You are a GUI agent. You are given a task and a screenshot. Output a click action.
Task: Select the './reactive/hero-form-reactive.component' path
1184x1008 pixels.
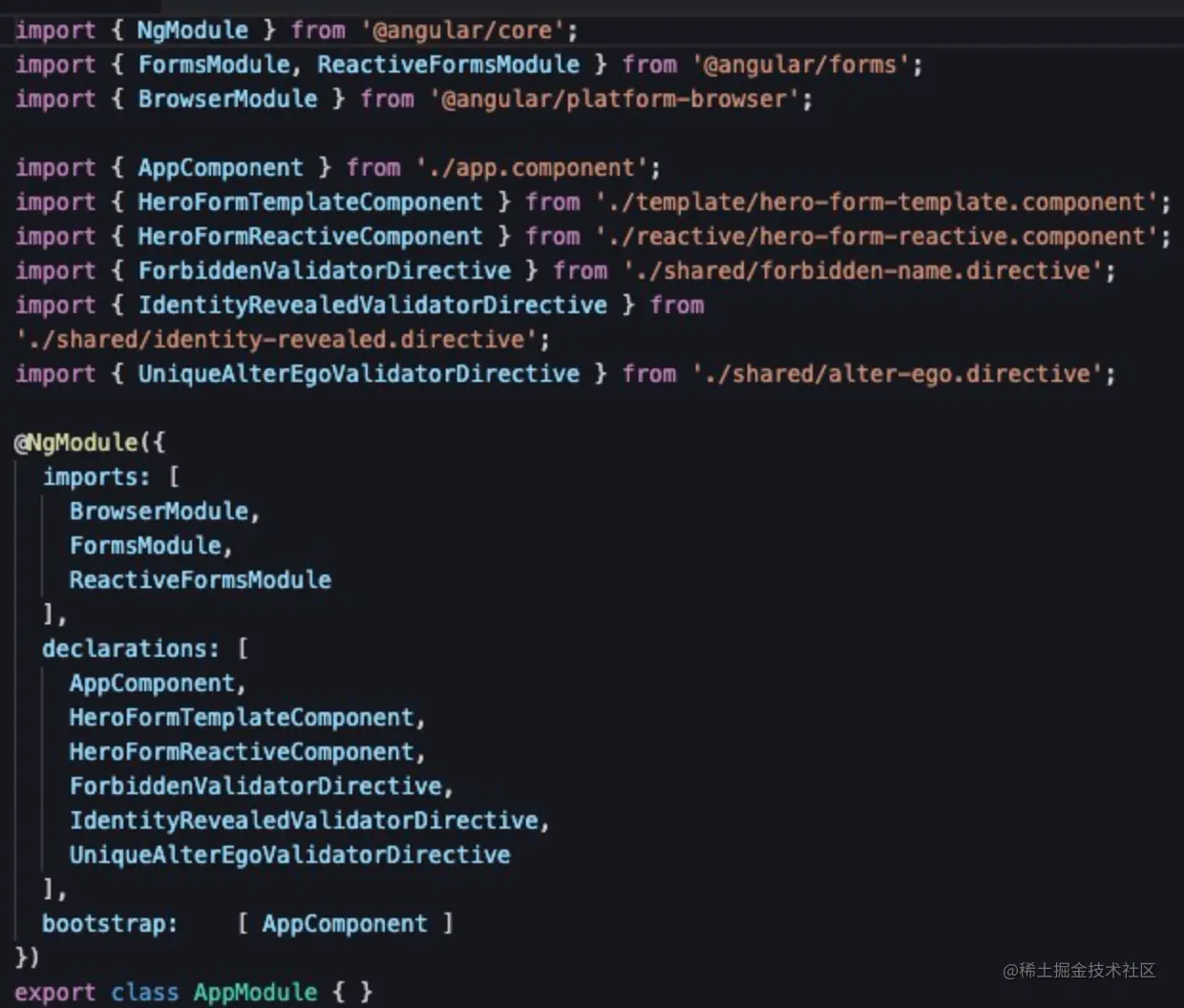[x=877, y=237]
